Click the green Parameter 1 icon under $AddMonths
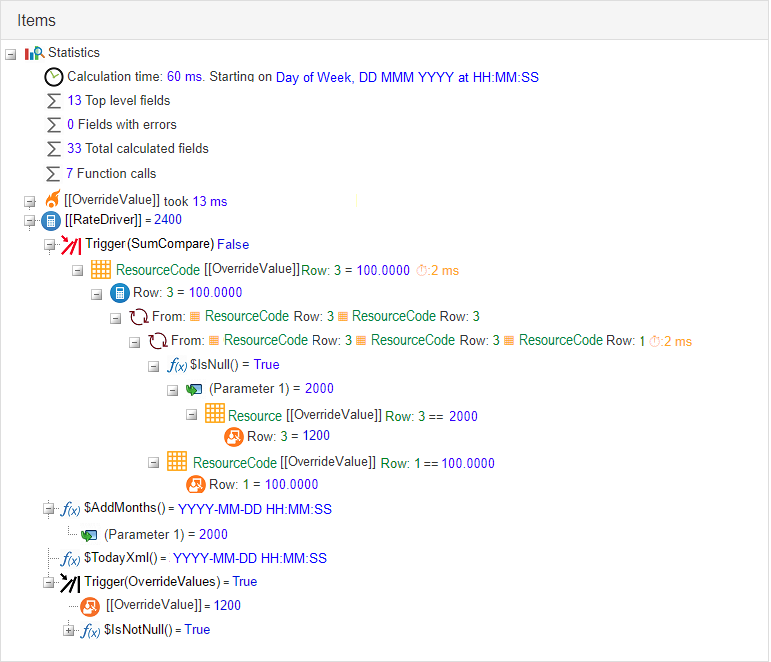The image size is (771, 662). tap(90, 535)
